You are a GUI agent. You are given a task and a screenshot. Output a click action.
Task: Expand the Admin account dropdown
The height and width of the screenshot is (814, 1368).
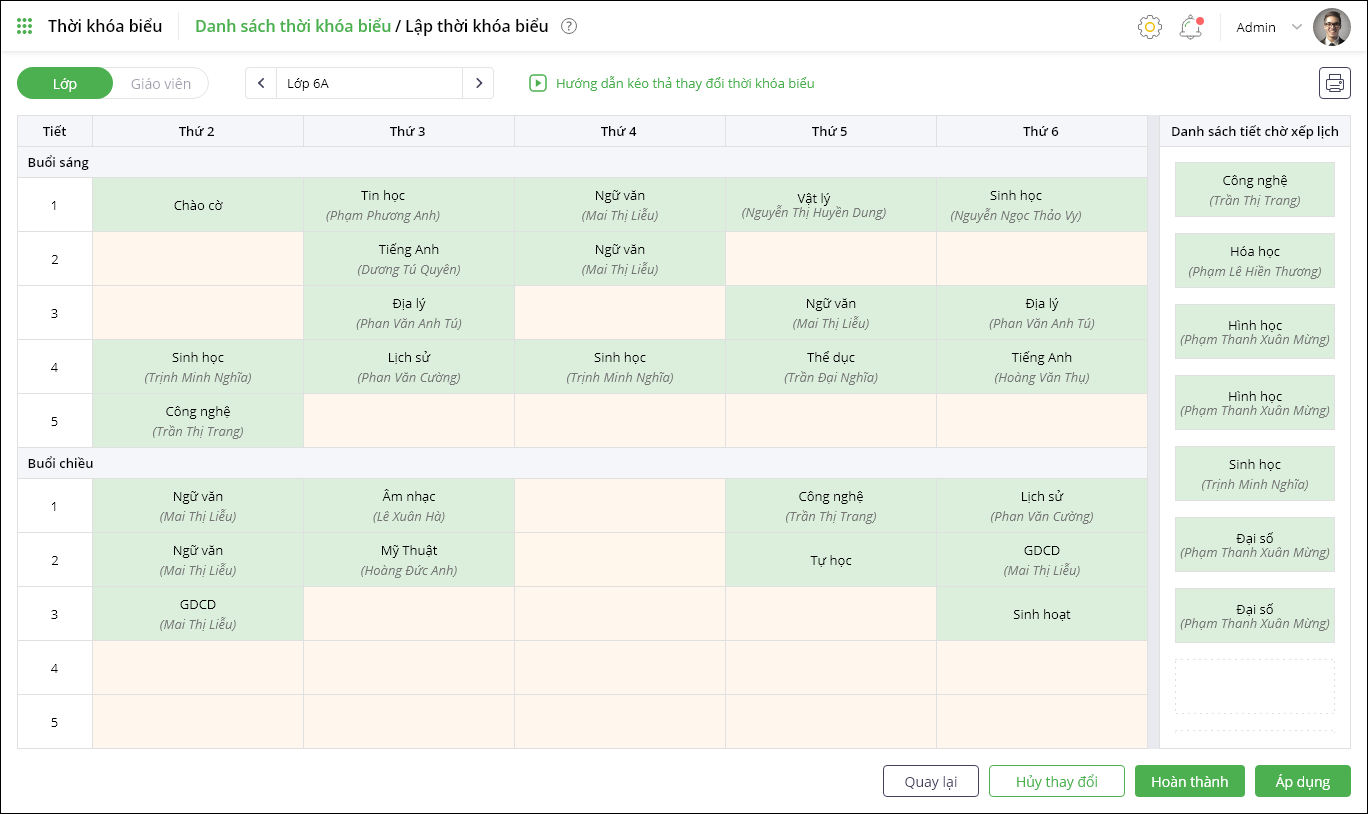(1296, 27)
